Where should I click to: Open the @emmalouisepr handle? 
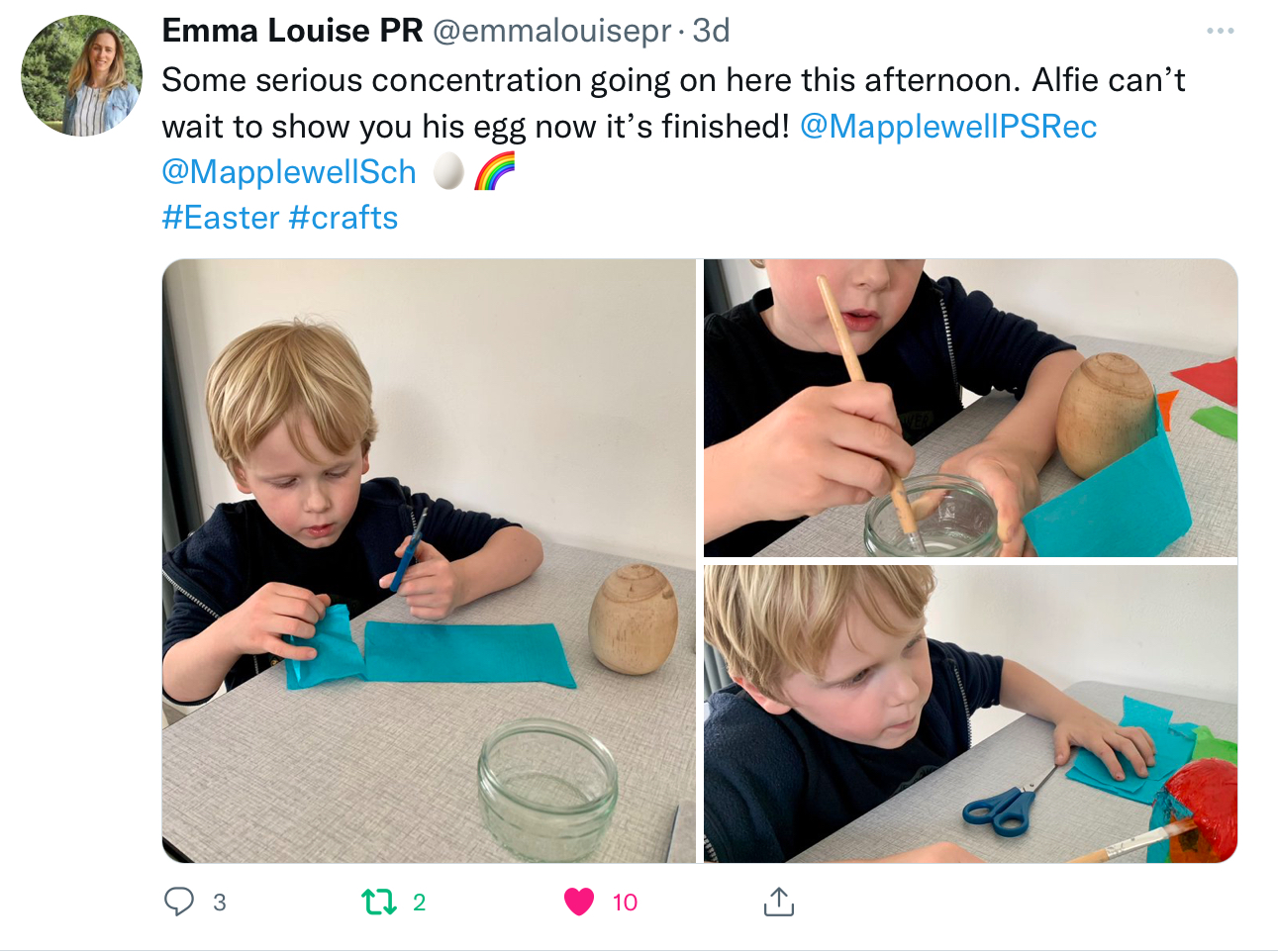[x=552, y=31]
